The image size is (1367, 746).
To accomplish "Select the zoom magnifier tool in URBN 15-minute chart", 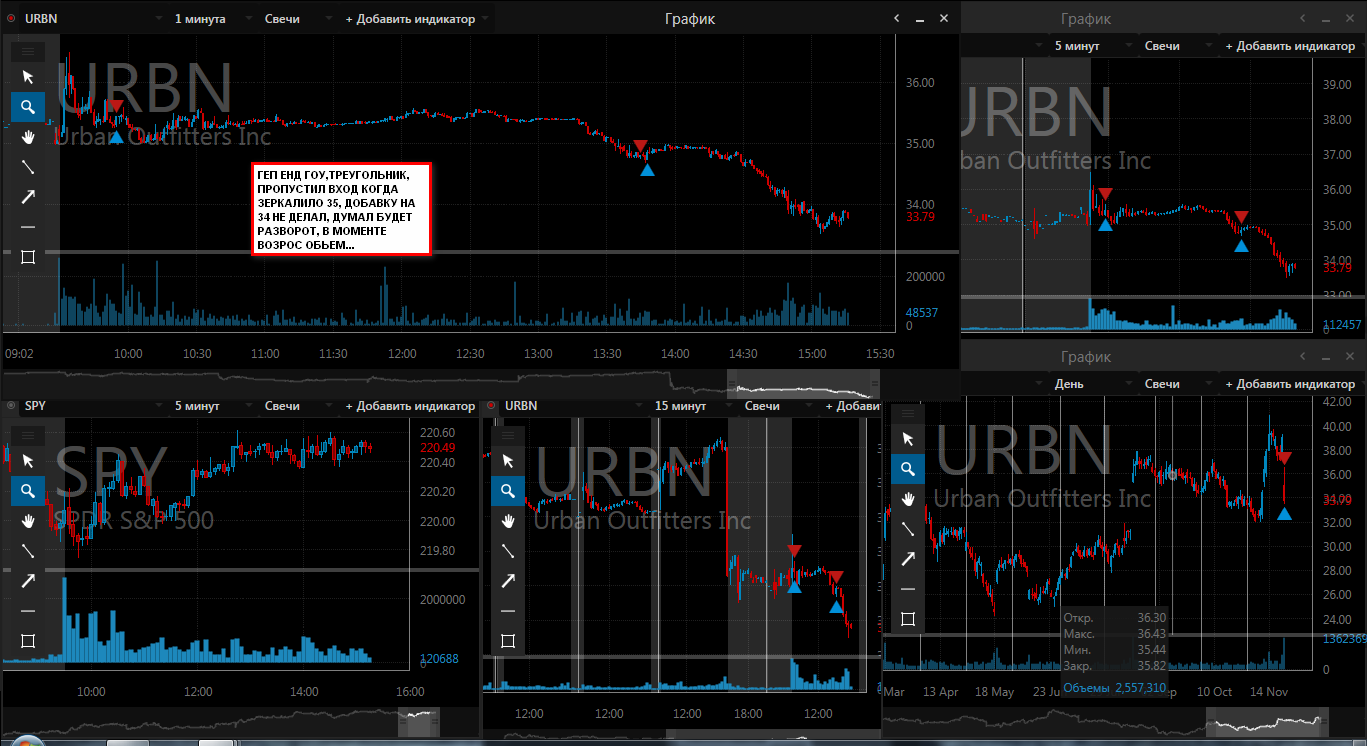I will click(508, 490).
